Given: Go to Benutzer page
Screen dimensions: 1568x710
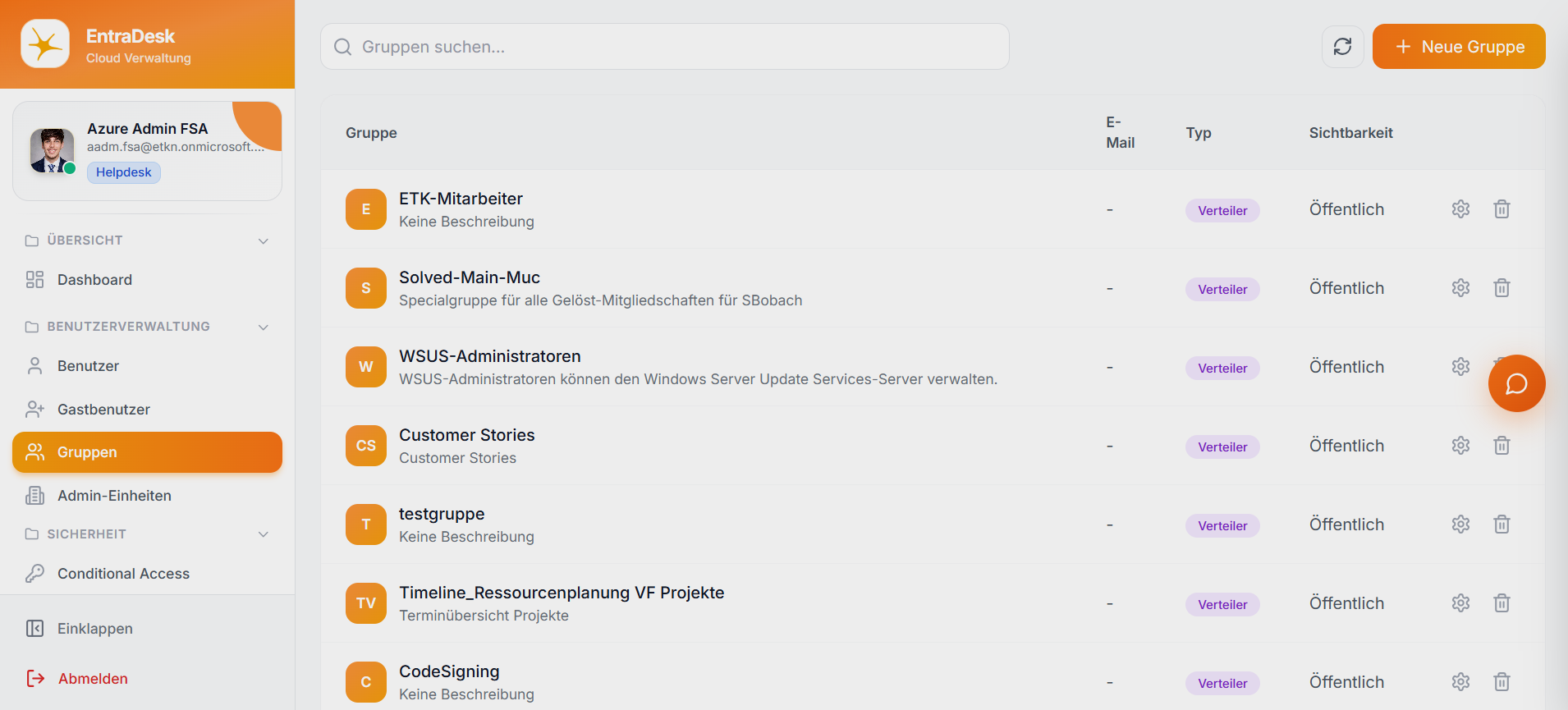Looking at the screenshot, I should [x=147, y=366].
